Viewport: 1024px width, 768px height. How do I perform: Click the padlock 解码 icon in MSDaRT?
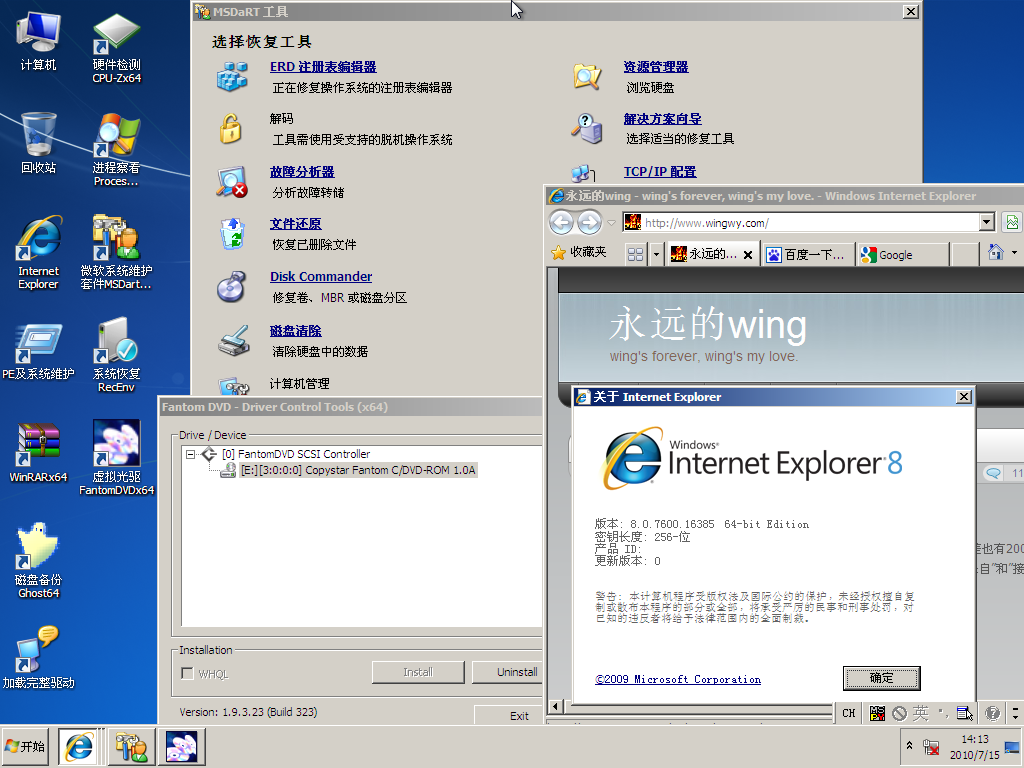point(231,129)
